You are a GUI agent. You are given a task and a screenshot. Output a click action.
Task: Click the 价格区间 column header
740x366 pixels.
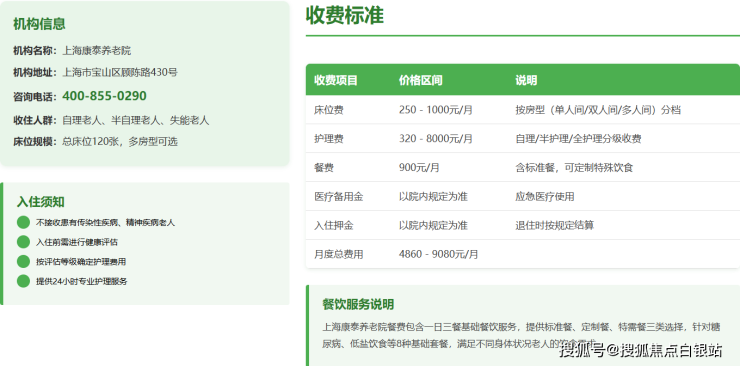click(x=420, y=80)
